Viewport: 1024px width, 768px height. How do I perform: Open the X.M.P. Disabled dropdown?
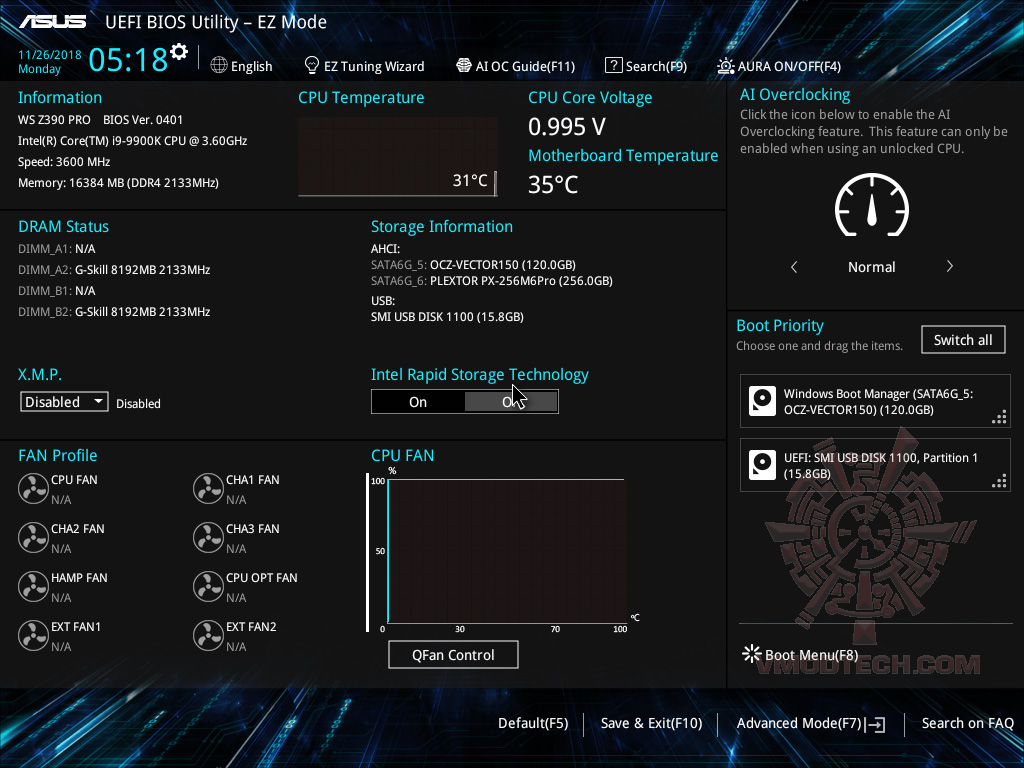64,402
